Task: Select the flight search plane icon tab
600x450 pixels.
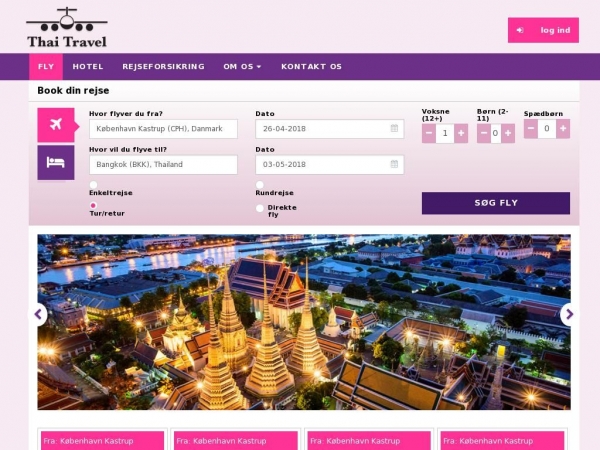Action: pos(55,125)
